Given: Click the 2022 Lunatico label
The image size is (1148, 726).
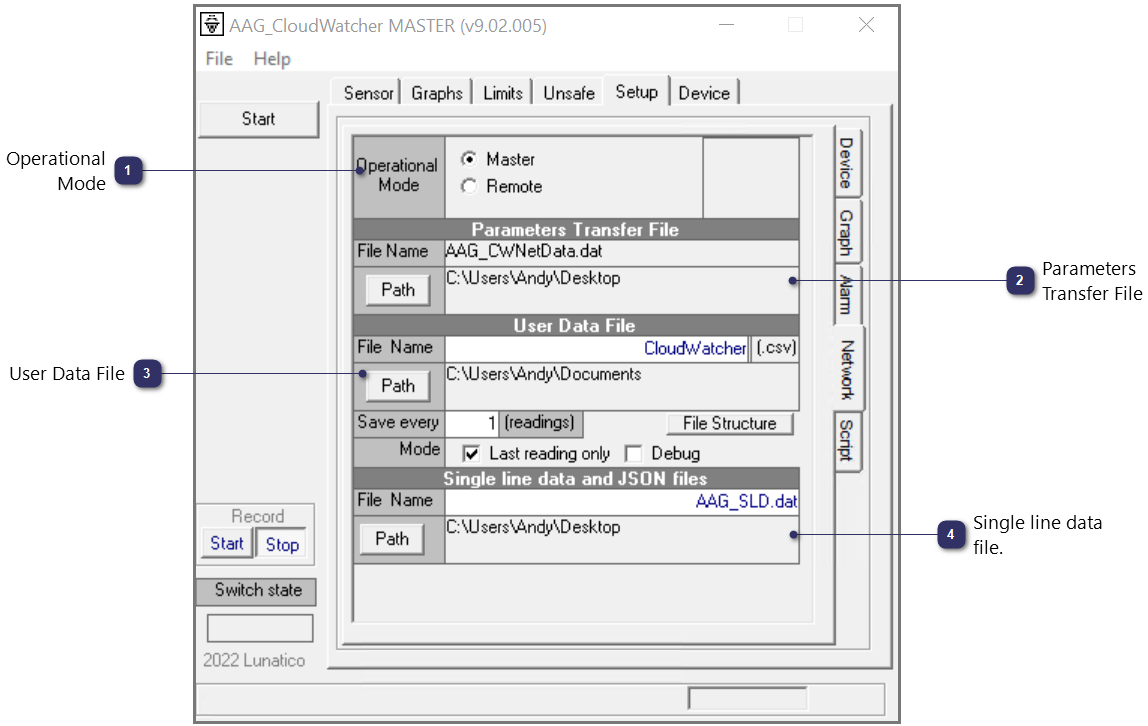Looking at the screenshot, I should [254, 660].
